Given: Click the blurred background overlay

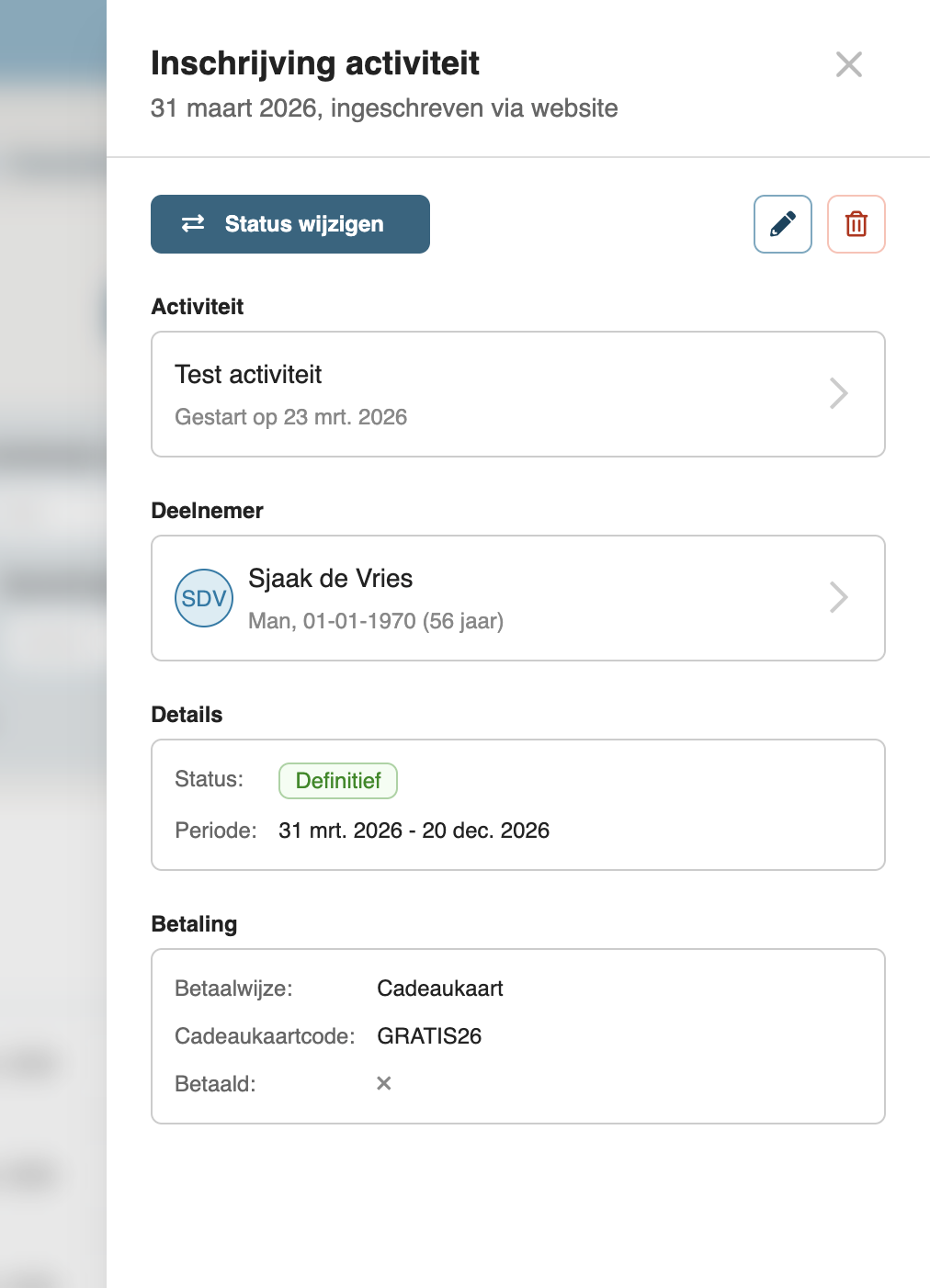Looking at the screenshot, I should click(52, 643).
